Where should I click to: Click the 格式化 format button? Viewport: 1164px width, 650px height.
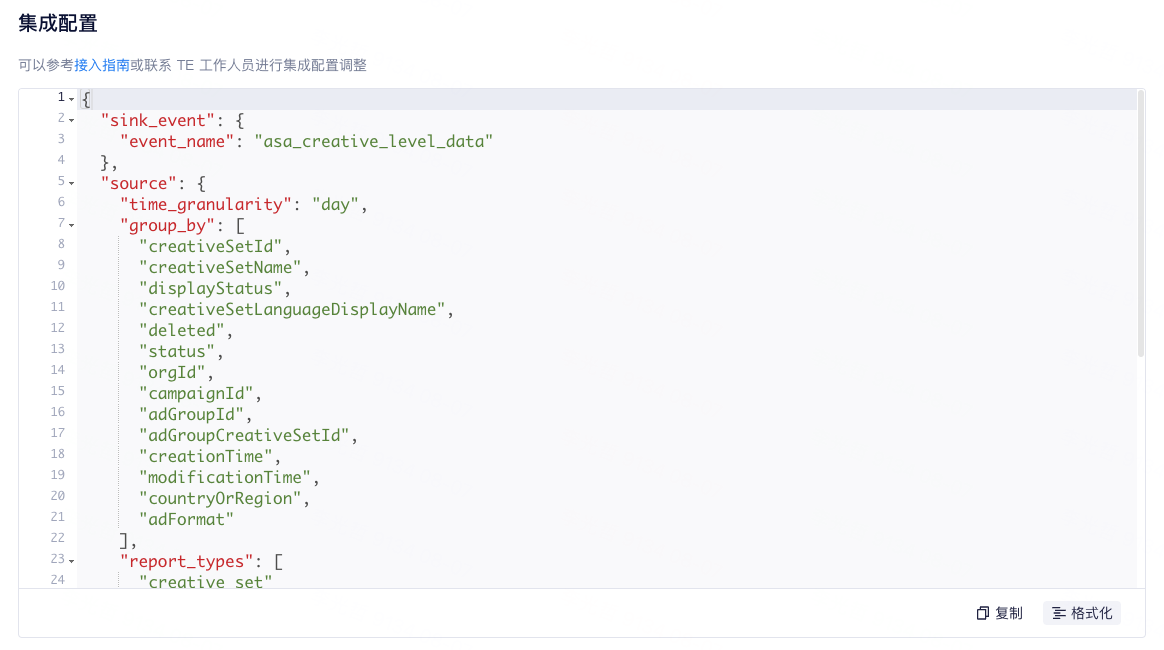point(1082,613)
